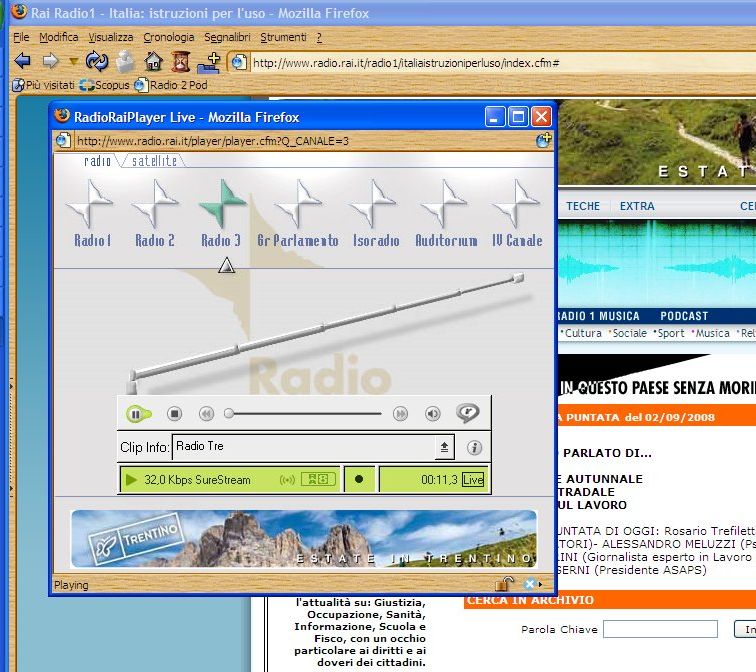Screen dimensions: 756x672
Task: Click the padlock security icon in player status bar
Action: pos(504,584)
